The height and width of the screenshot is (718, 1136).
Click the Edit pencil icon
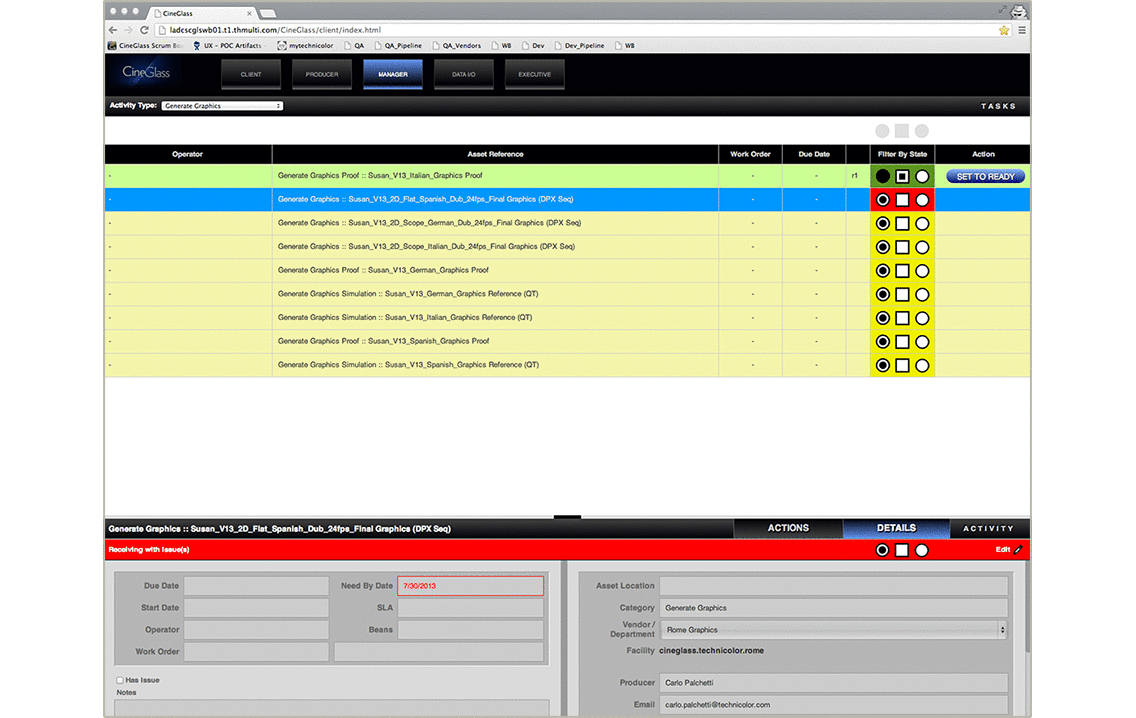1018,550
